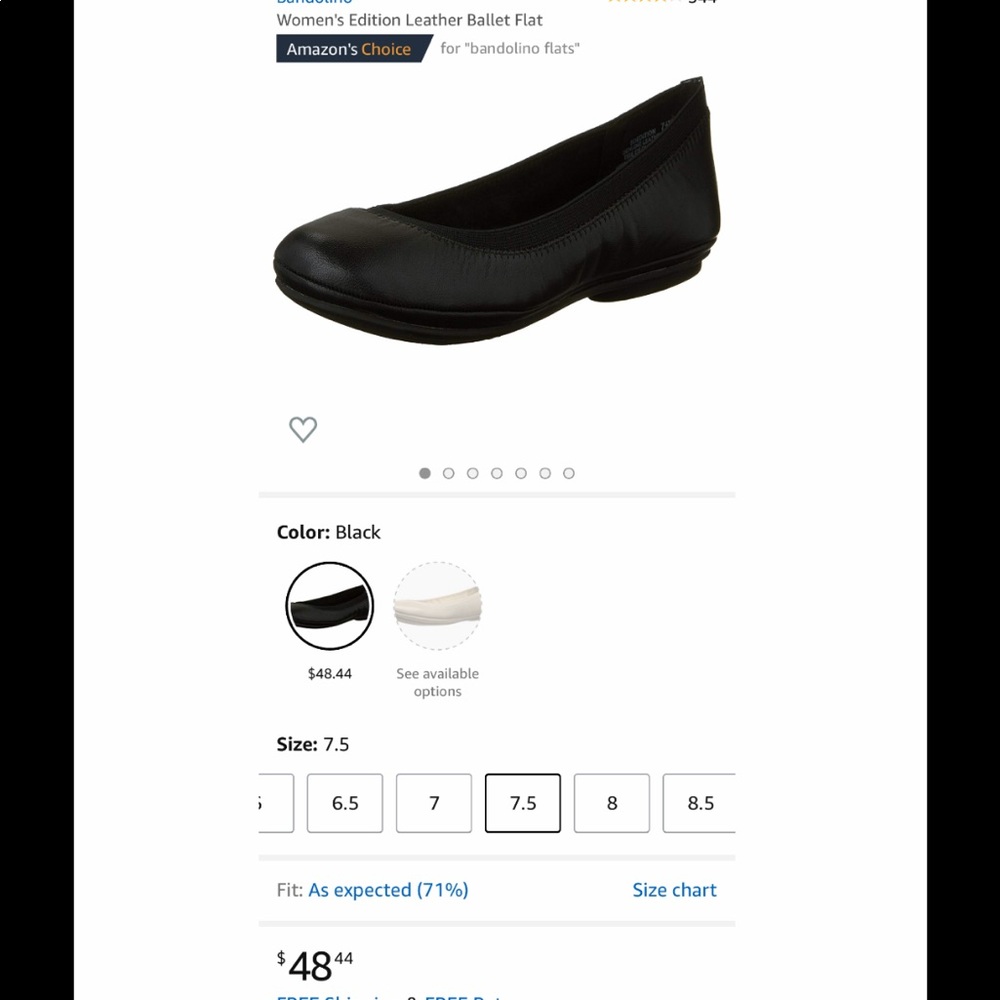The image size is (1000, 1000).
Task: Confirm the selected size 7.5 option
Action: click(522, 803)
